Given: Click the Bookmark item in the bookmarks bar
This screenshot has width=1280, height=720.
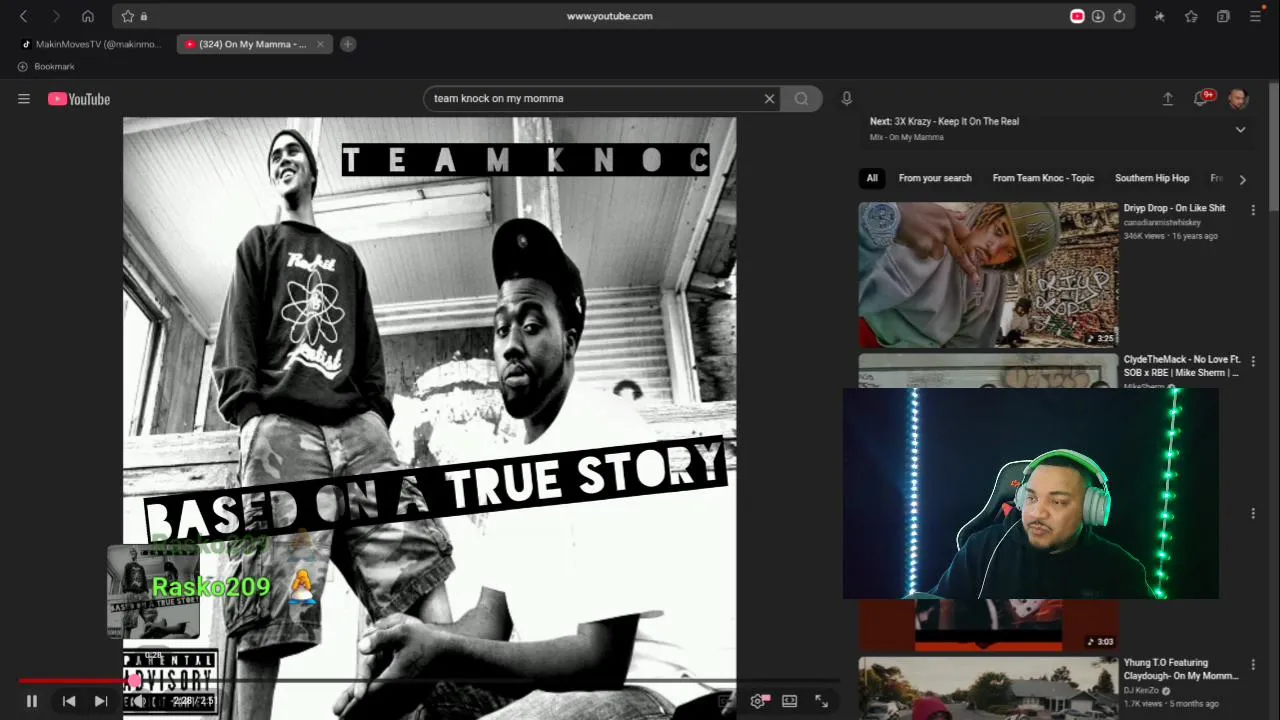Looking at the screenshot, I should [x=46, y=66].
